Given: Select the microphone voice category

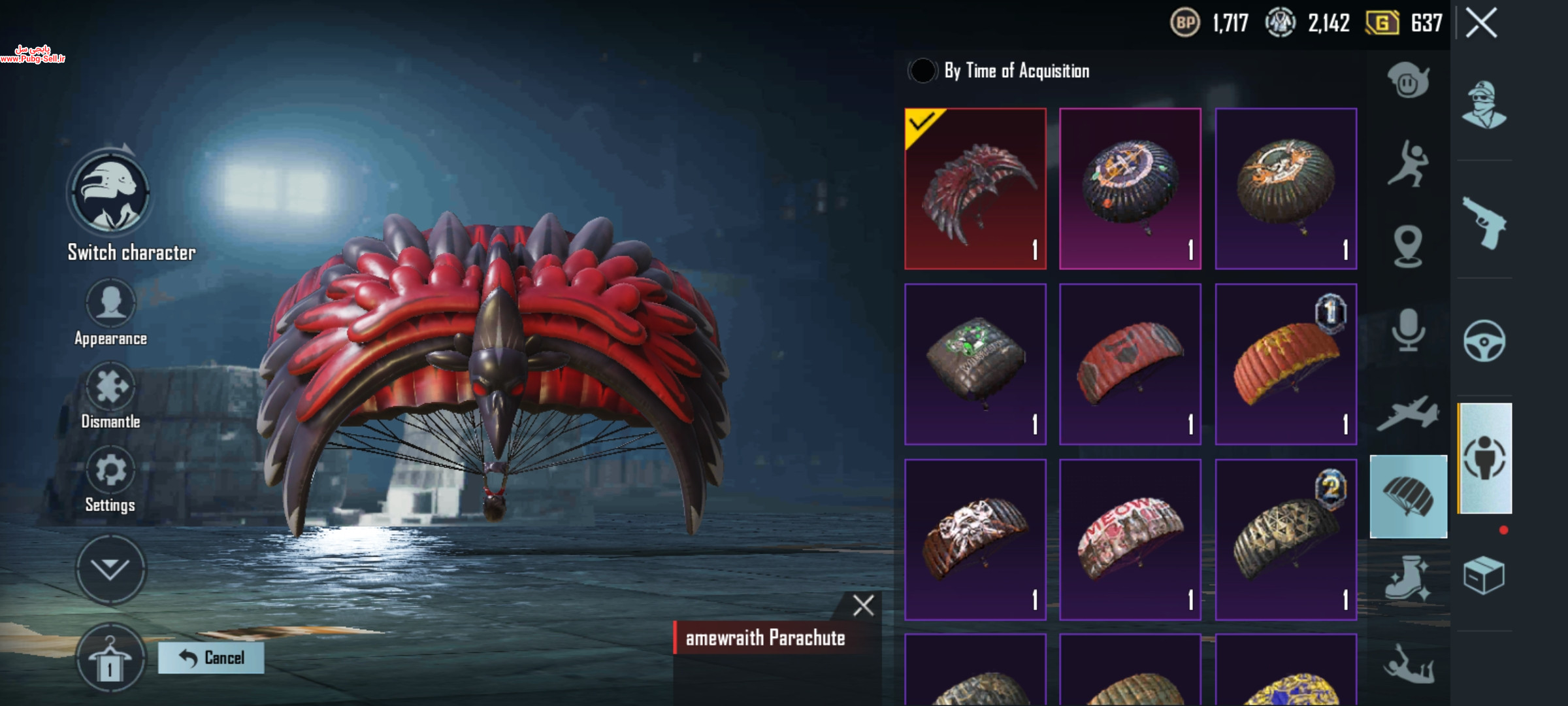Looking at the screenshot, I should [1408, 329].
